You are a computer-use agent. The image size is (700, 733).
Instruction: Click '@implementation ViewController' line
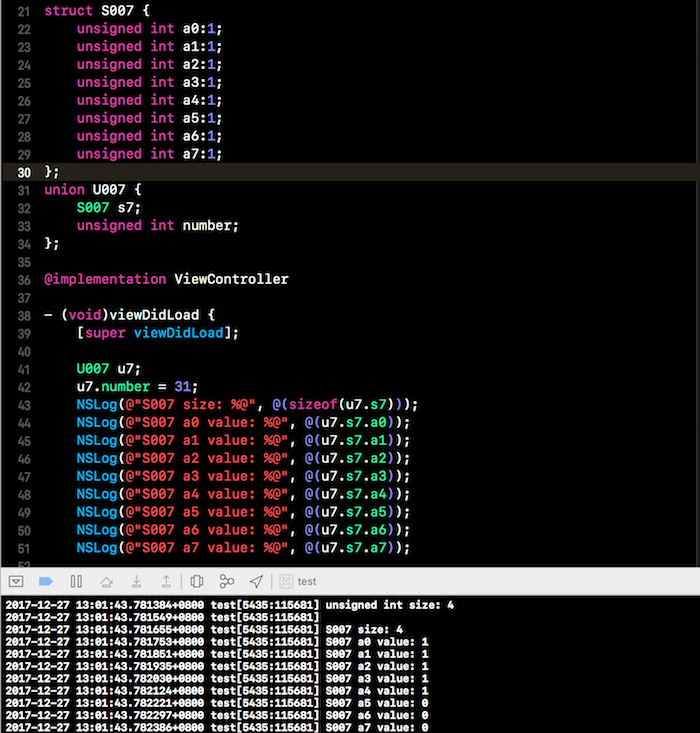point(166,279)
